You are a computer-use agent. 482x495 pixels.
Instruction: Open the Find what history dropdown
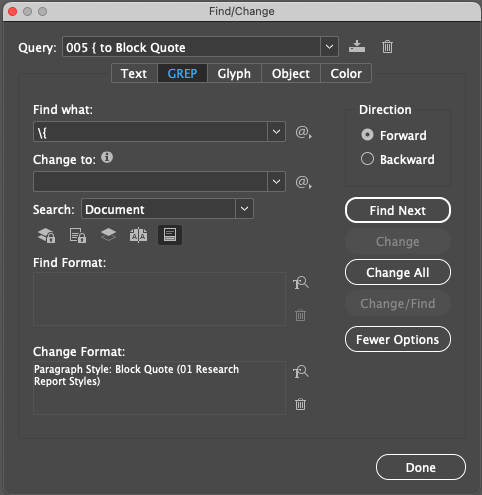coord(276,132)
